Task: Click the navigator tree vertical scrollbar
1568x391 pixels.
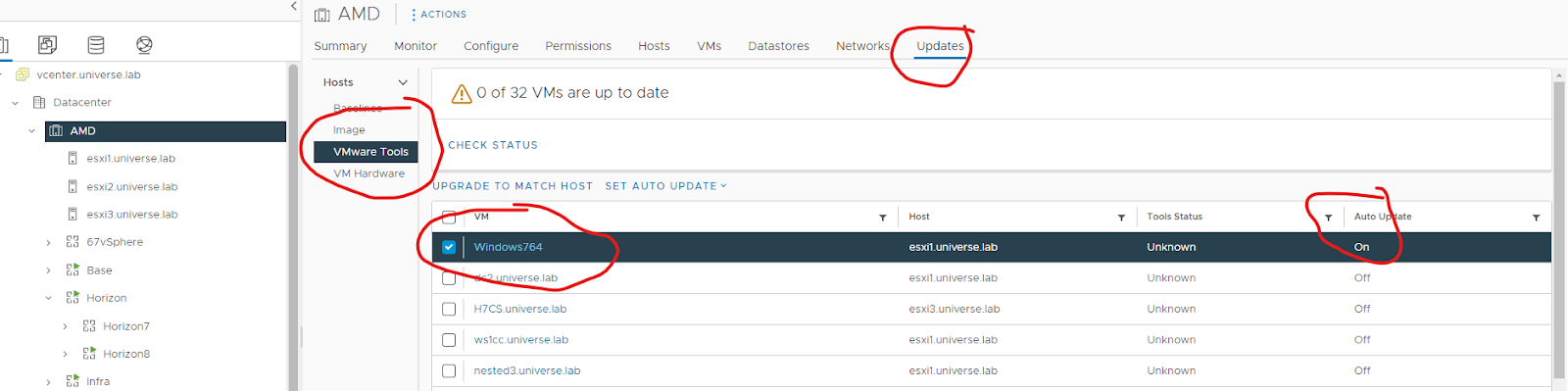Action: coord(293,227)
